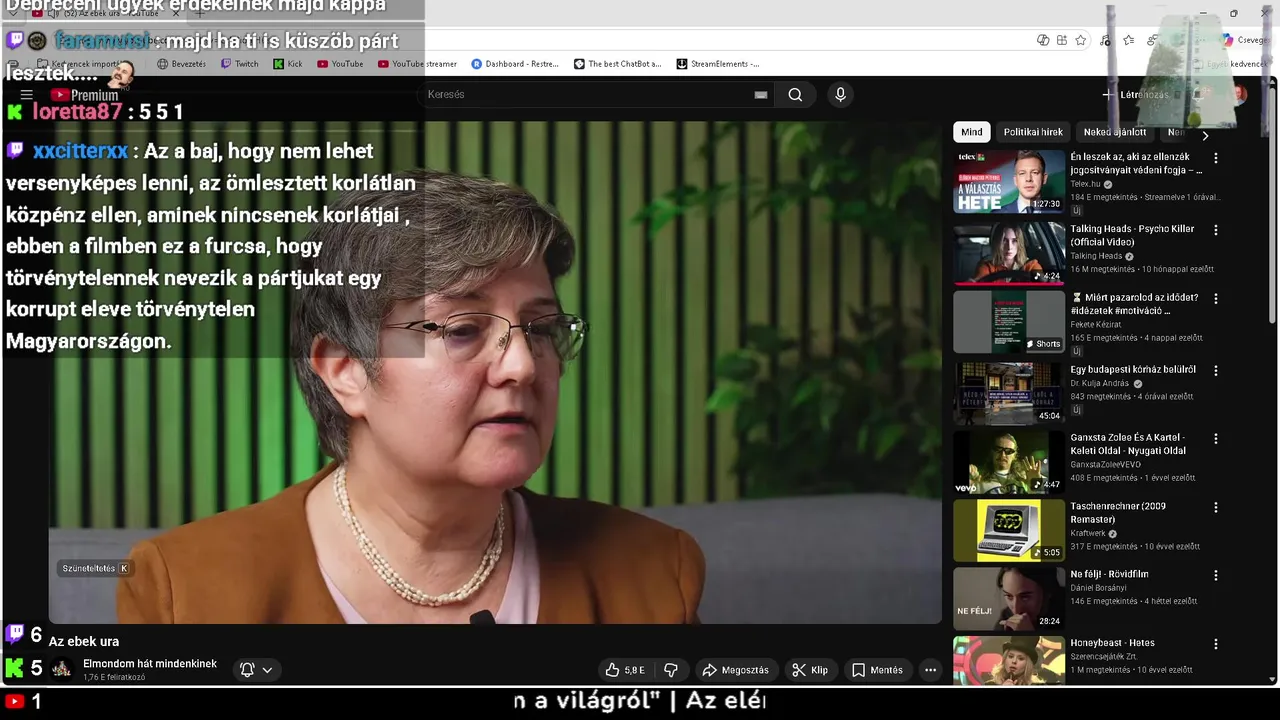Open notification bell dropdown for channel
Image resolution: width=1280 pixels, height=720 pixels.
(x=256, y=670)
